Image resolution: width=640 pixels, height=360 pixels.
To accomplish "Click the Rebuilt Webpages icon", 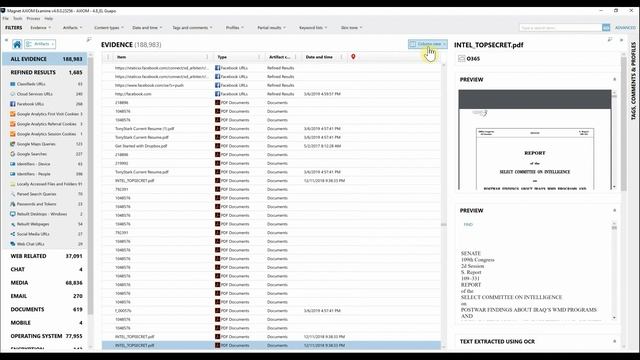I will (x=13, y=224).
